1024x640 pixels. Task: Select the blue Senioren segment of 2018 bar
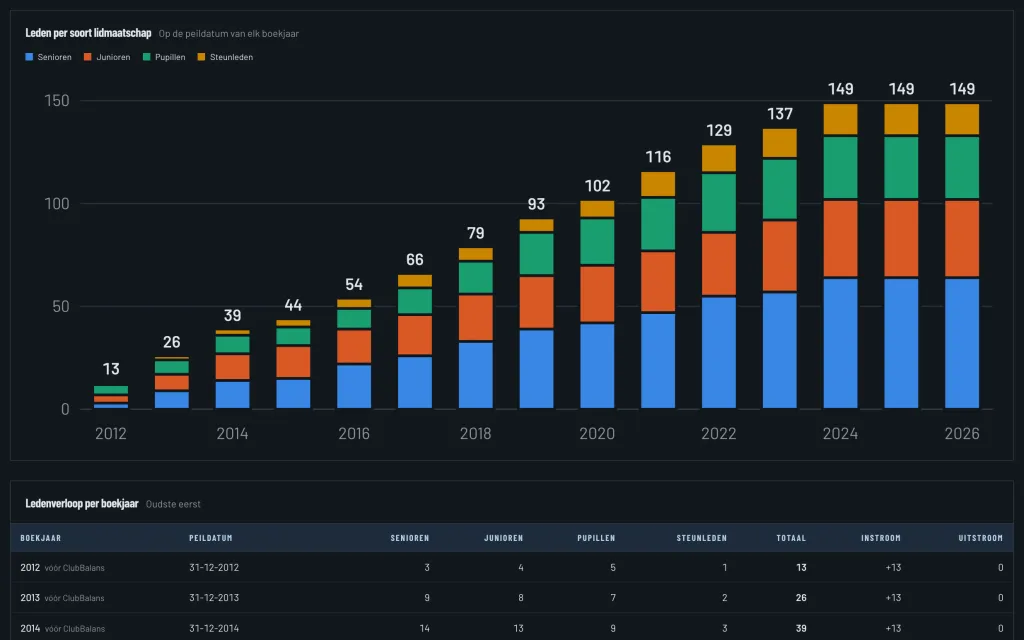click(475, 375)
